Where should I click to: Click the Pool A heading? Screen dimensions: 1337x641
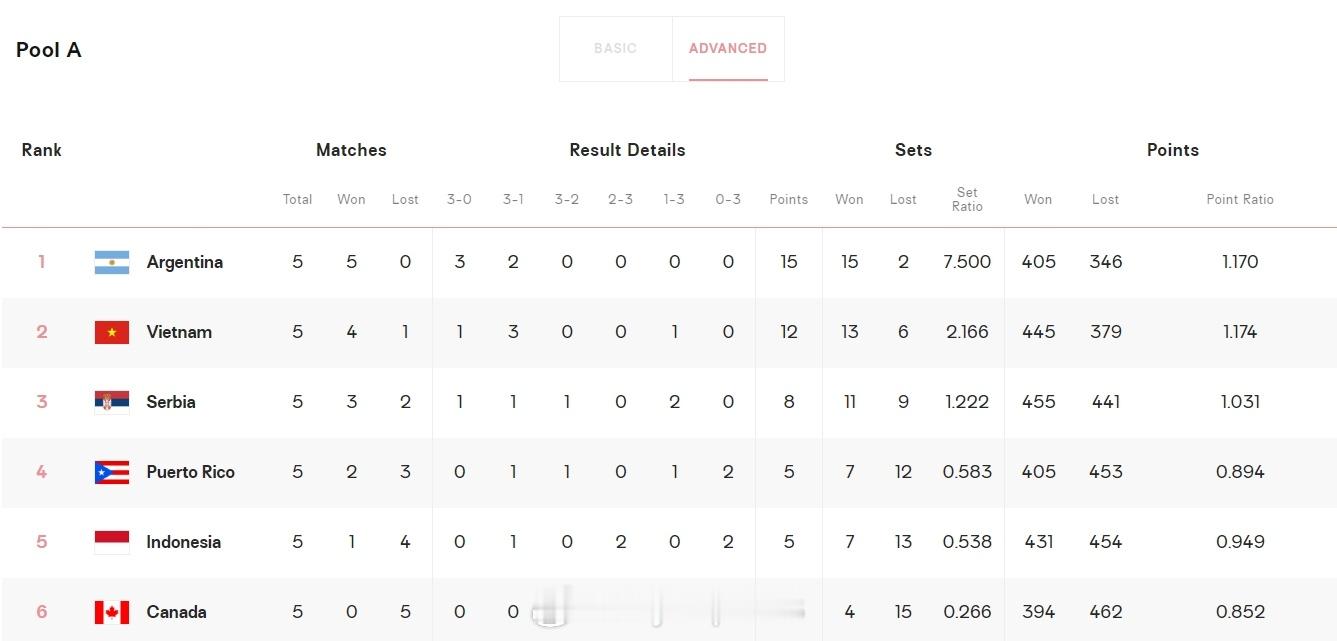click(x=49, y=50)
